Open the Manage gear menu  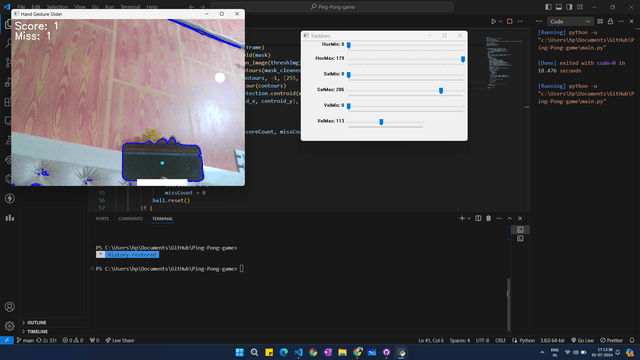click(10, 326)
